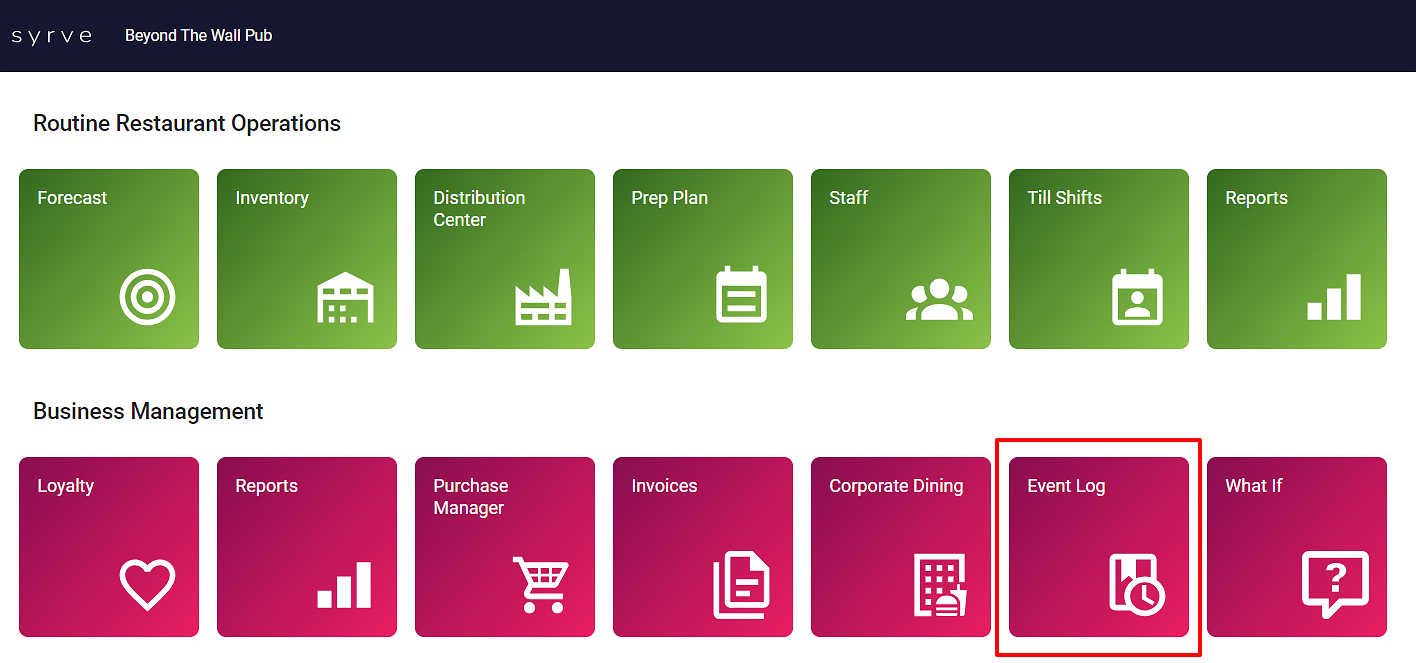1416x663 pixels.
Task: Click the Forecast target icon
Action: [x=147, y=297]
